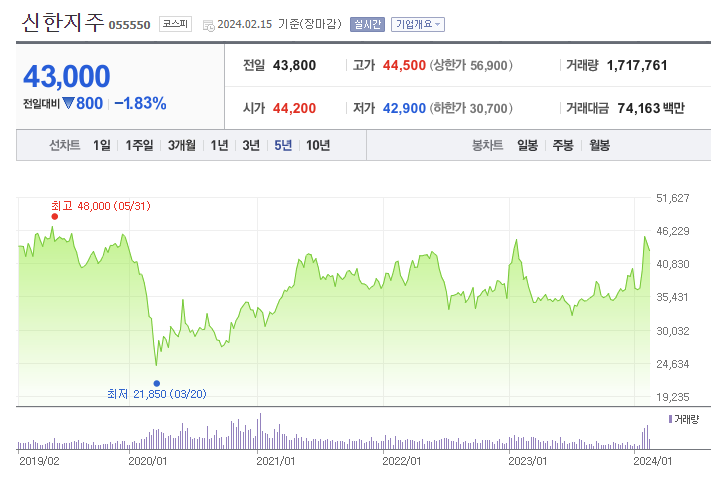Switch to 일봉 candlestick chart
Viewport: 711px width, 485px height.
527,145
